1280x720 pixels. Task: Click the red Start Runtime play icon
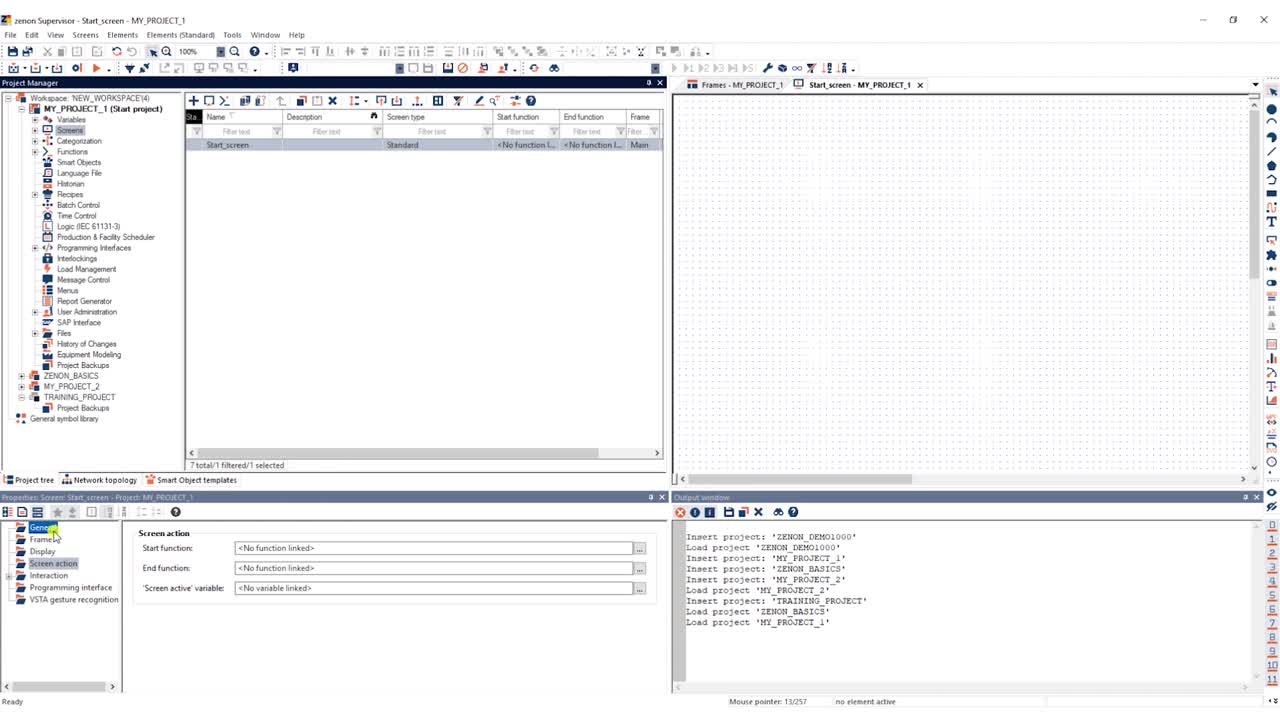point(96,68)
